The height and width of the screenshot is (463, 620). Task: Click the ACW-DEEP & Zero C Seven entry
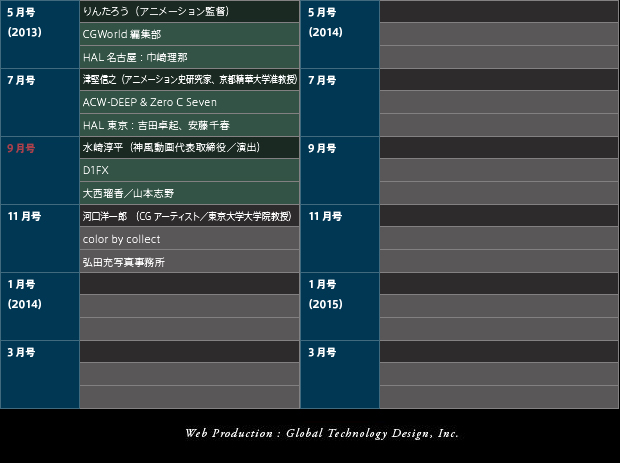coord(149,102)
